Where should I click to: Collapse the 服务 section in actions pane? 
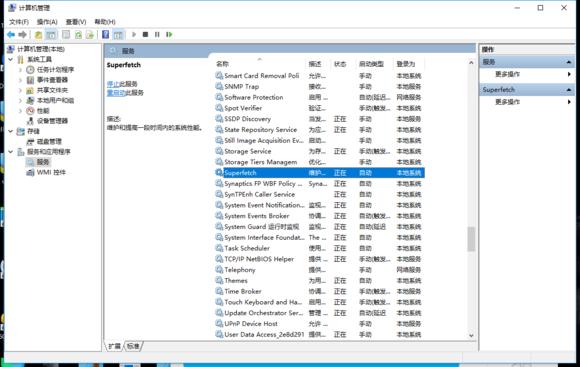(x=569, y=62)
